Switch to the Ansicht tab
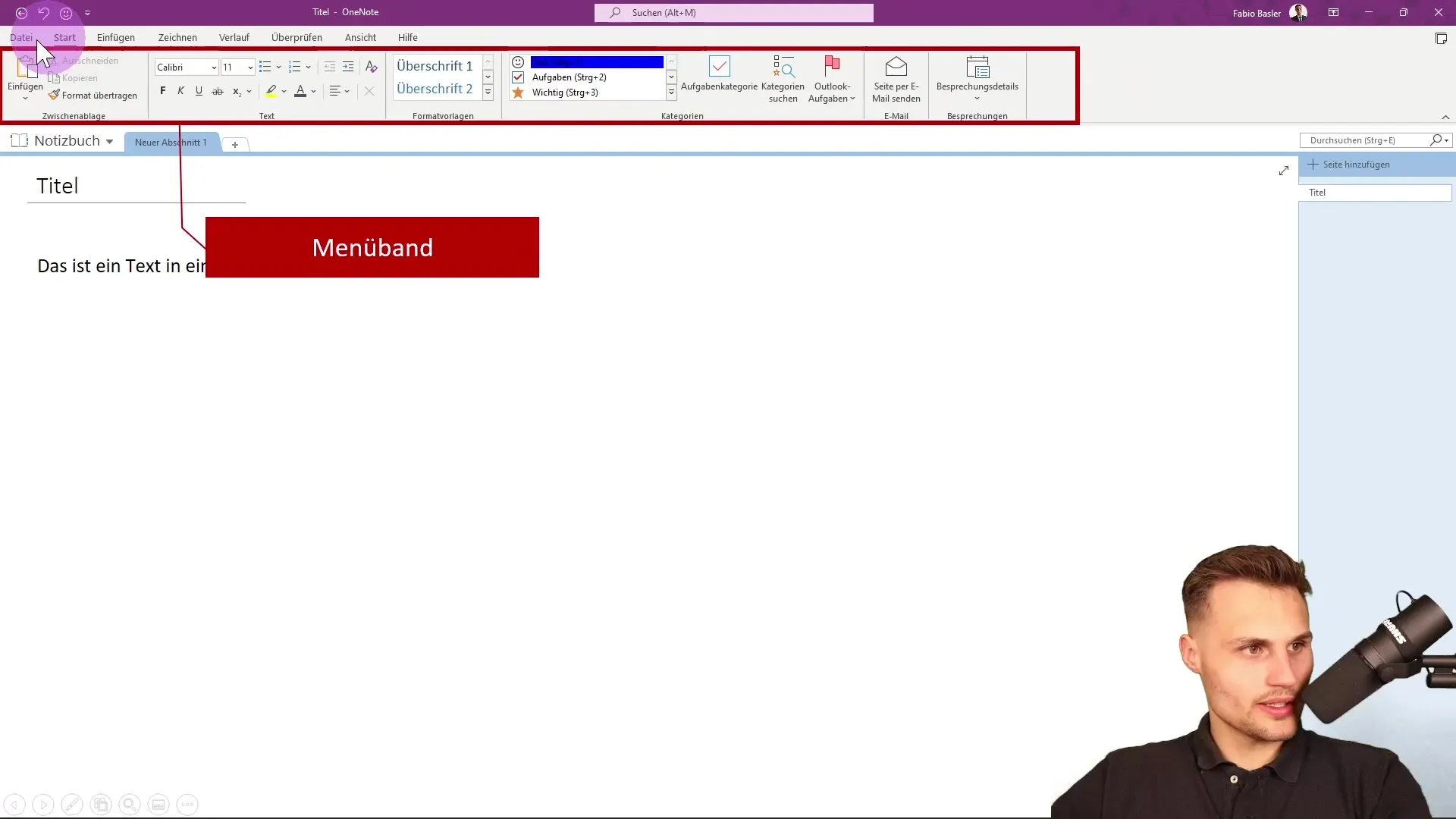 point(360,37)
